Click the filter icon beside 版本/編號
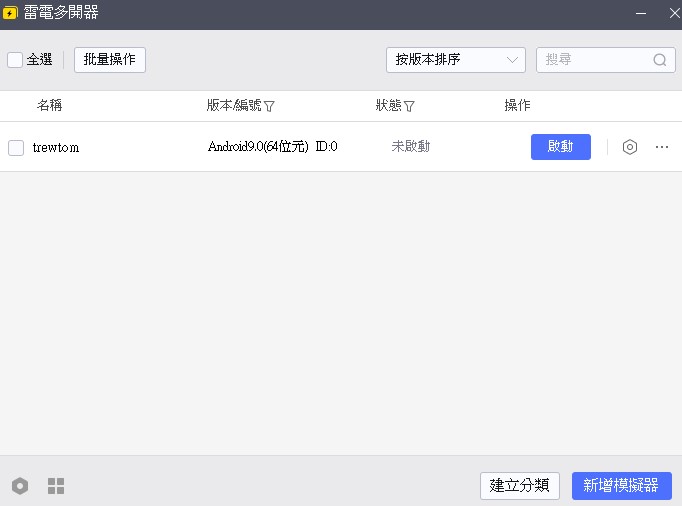 (x=269, y=106)
